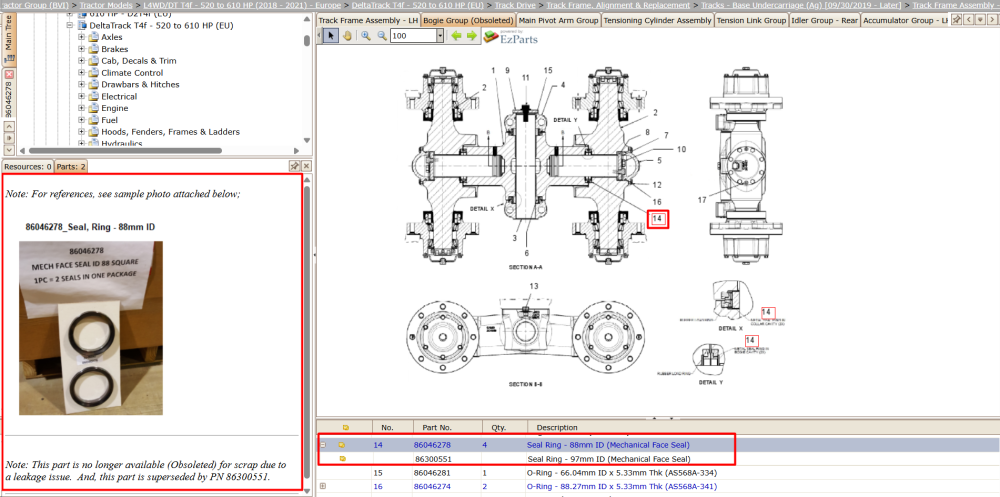The width and height of the screenshot is (1000, 497).
Task: Expand the row 16 O-Ring entry
Action: tap(323, 486)
